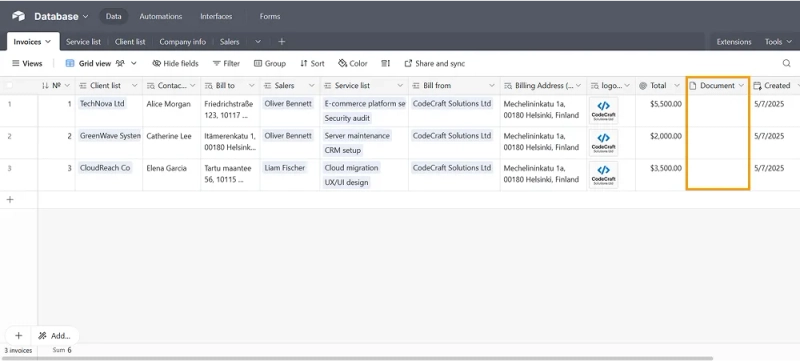
Task: Click the Sort button
Action: tap(312, 63)
